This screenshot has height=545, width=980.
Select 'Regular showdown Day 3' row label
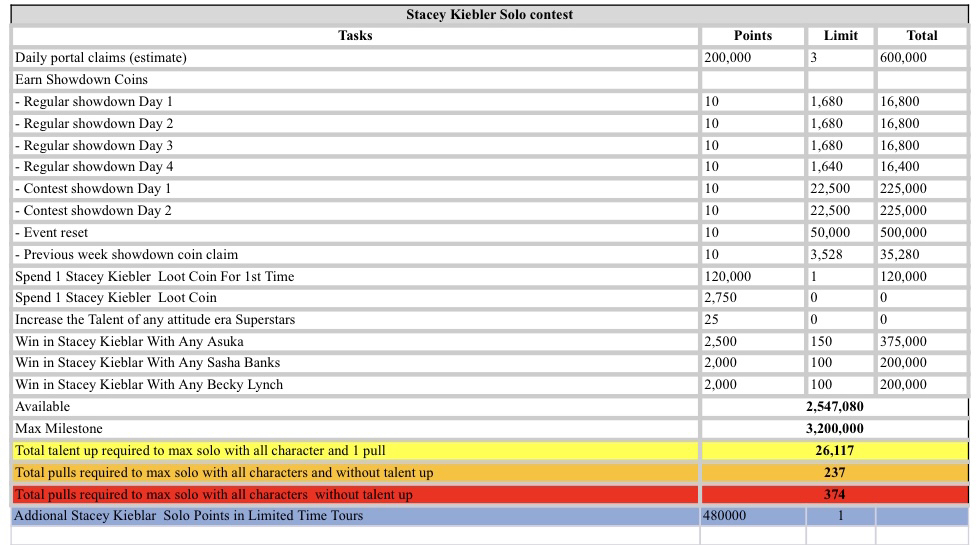[x=355, y=145]
